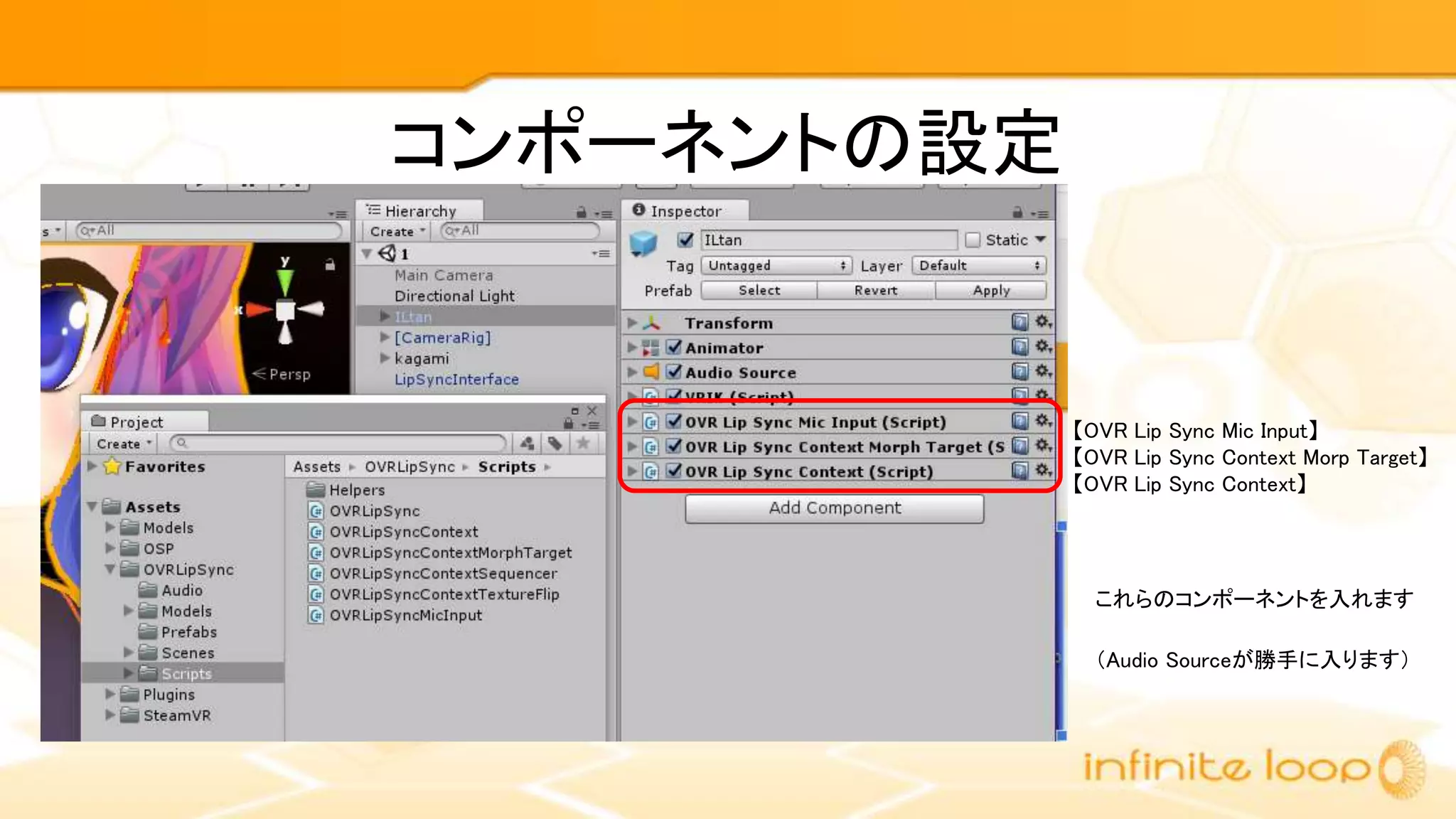Open the Project Create menu
This screenshot has width=1456, height=819.
[x=124, y=444]
